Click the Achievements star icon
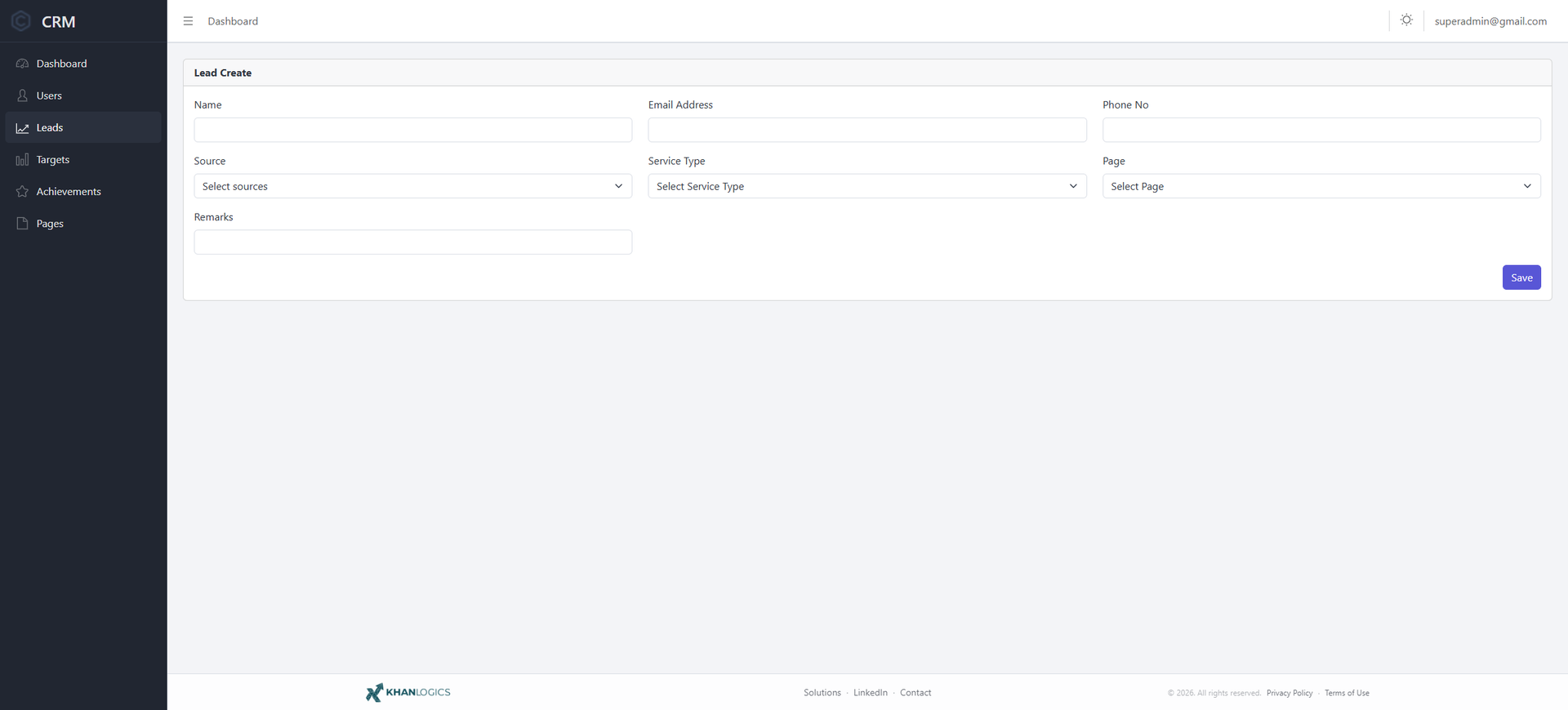 tap(22, 192)
